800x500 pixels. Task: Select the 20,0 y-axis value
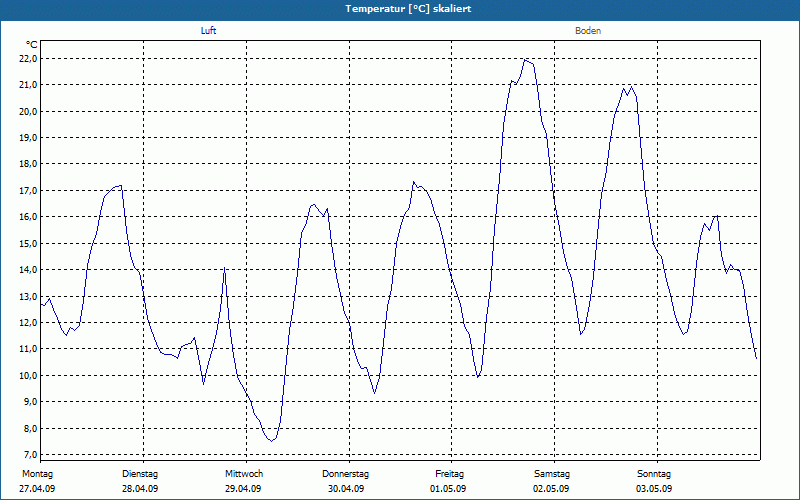click(28, 111)
